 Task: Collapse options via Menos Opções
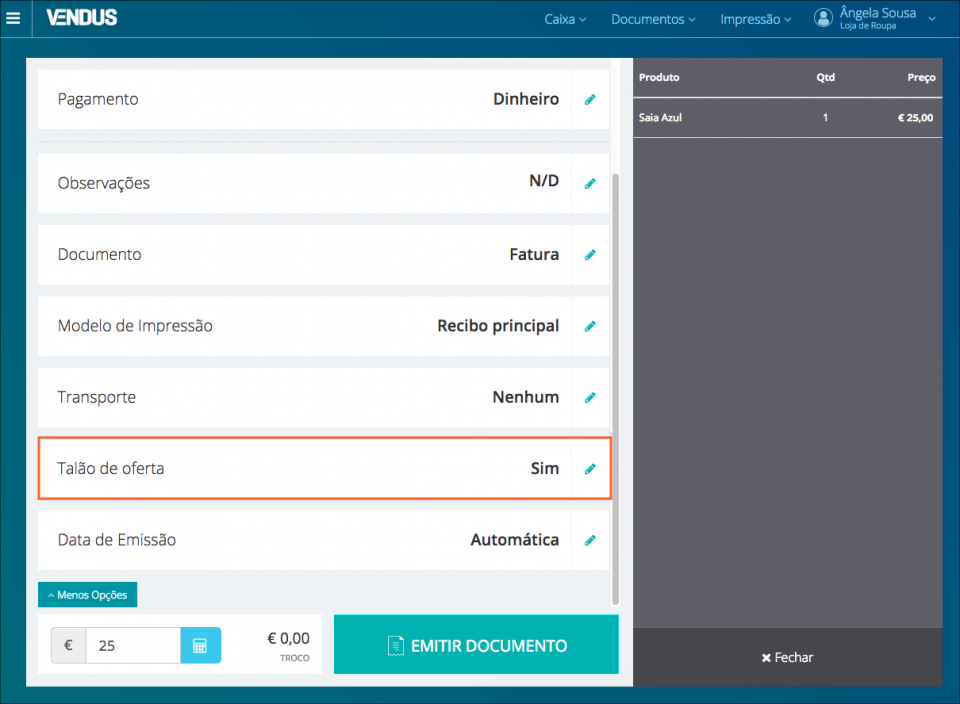(x=87, y=594)
